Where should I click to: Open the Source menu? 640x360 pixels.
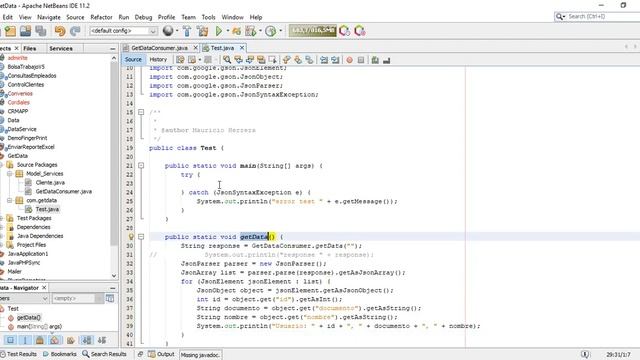75,17
